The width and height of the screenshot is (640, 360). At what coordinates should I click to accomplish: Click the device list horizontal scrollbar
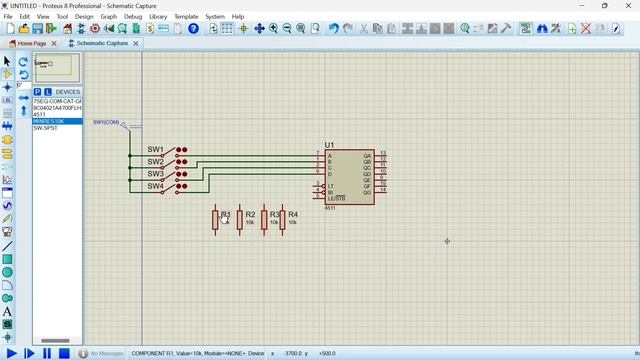point(55,340)
